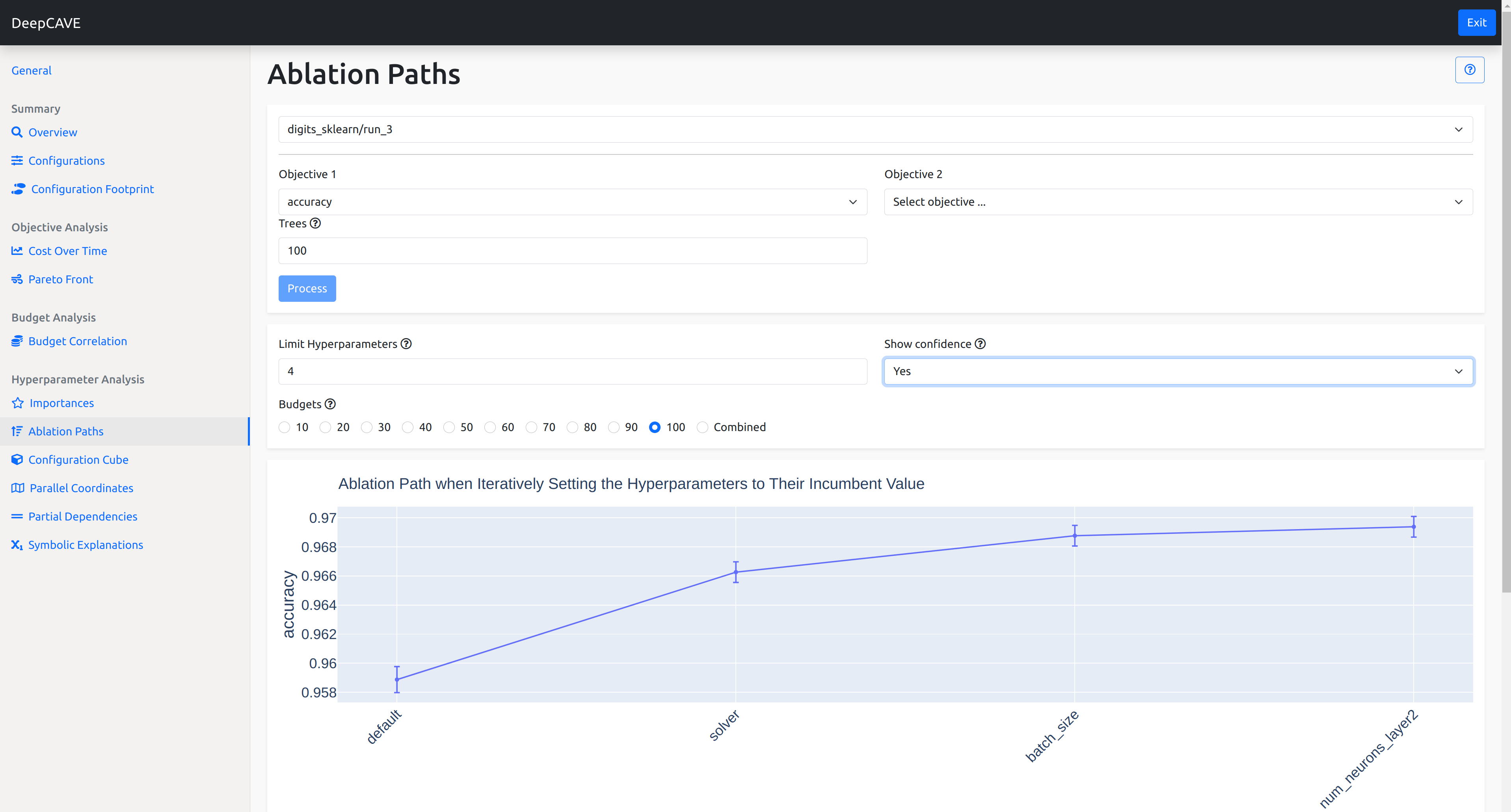The image size is (1511, 812).
Task: Go to the General page
Action: point(32,71)
